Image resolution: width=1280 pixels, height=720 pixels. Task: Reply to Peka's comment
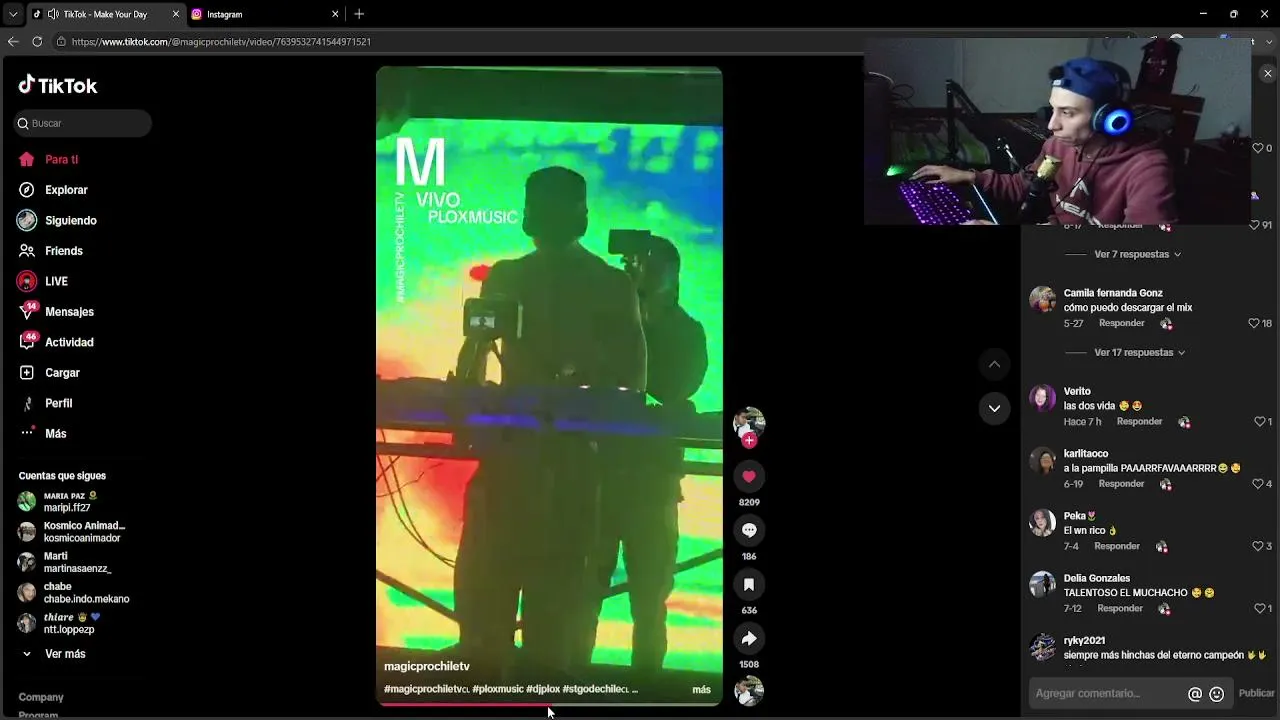tap(1117, 546)
